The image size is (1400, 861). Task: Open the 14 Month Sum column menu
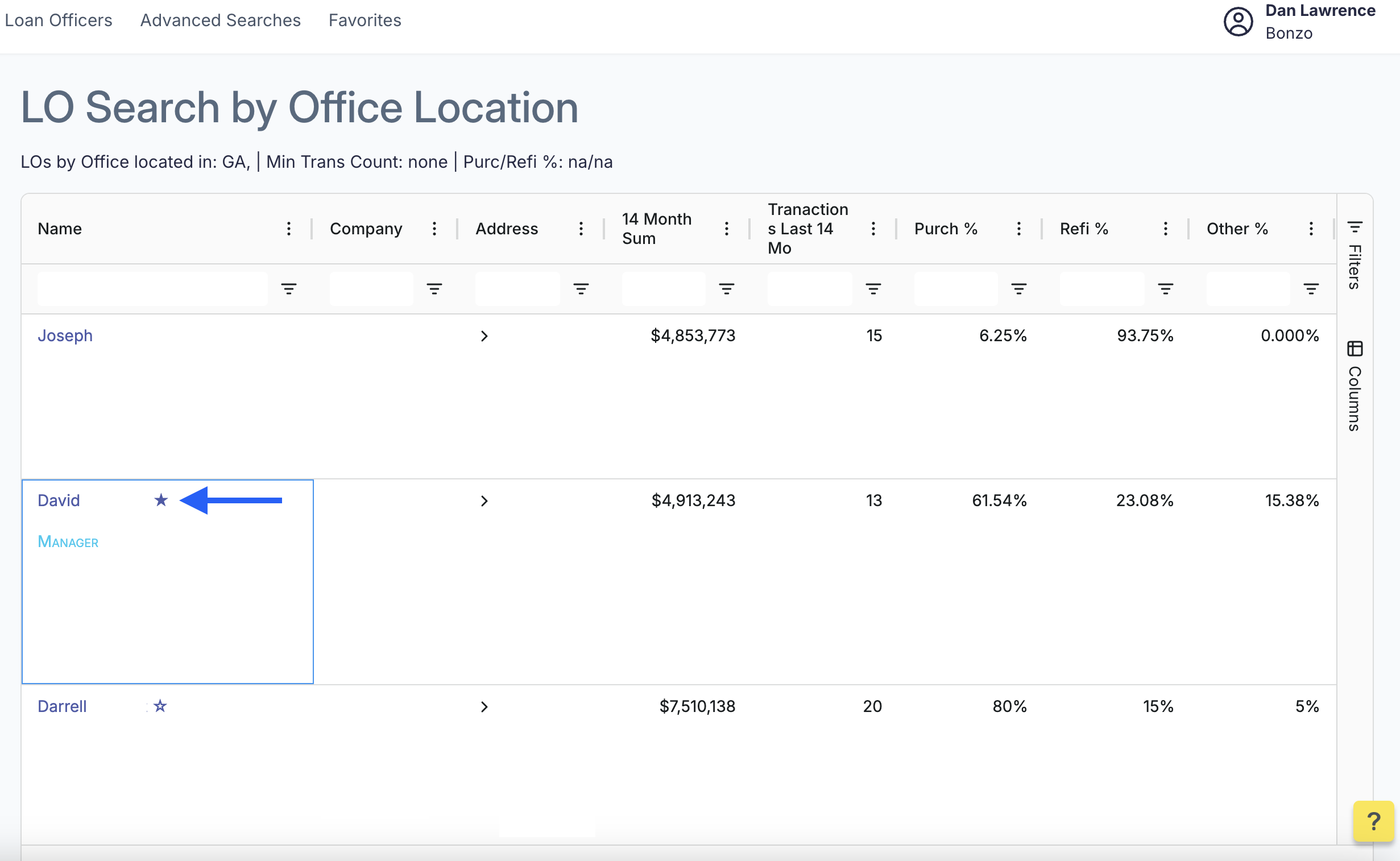click(727, 229)
